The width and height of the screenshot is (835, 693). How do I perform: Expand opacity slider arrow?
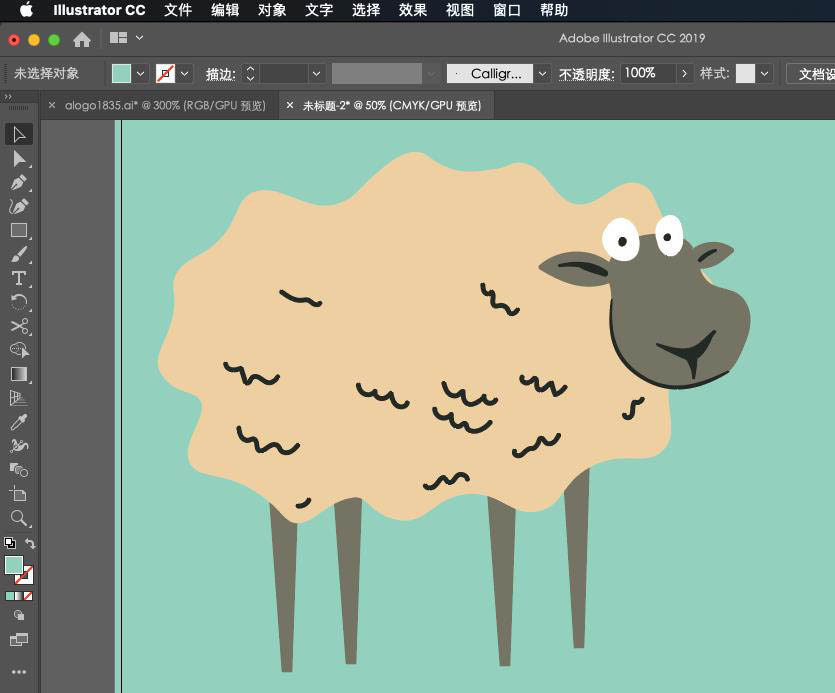point(684,74)
